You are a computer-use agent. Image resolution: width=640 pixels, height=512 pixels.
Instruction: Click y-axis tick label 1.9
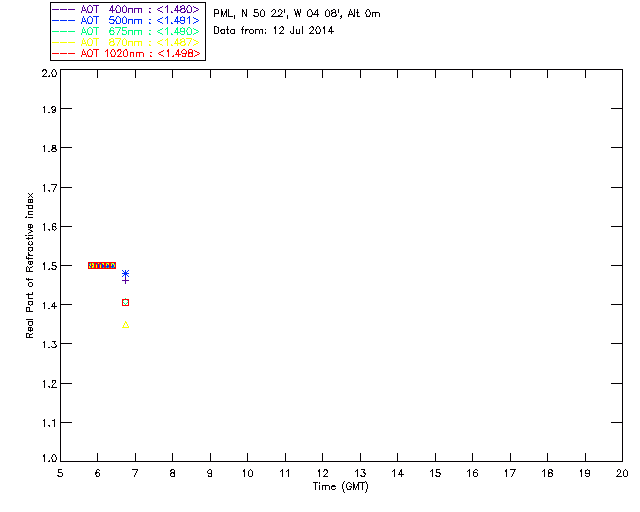[49, 109]
